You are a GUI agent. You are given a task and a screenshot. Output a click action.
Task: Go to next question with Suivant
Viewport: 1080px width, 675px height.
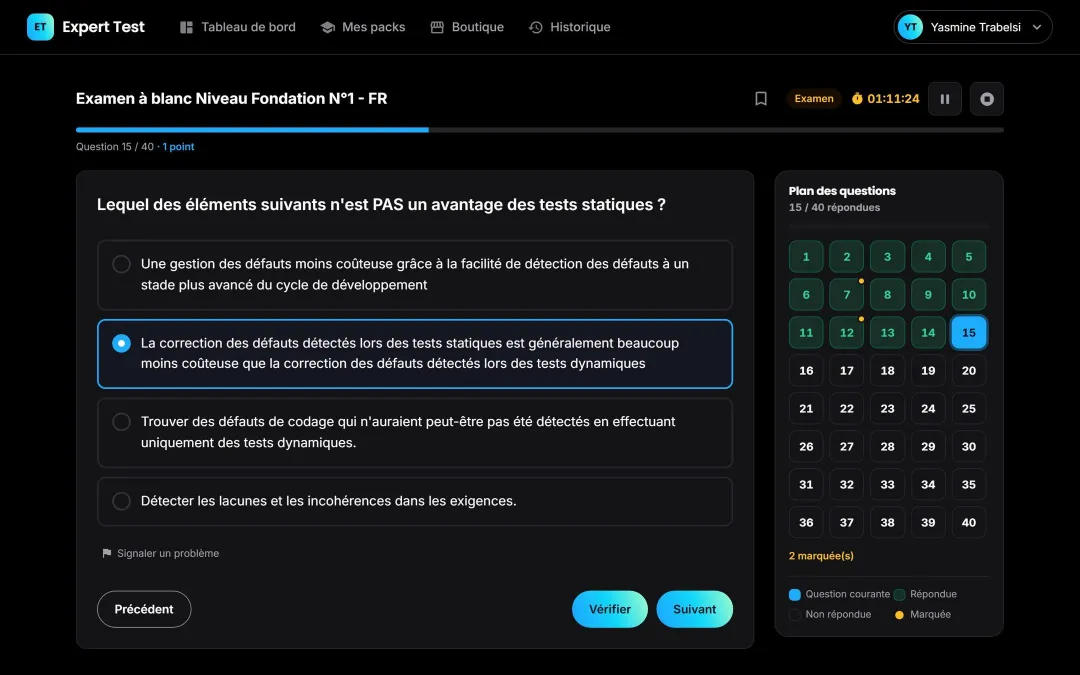click(x=694, y=609)
